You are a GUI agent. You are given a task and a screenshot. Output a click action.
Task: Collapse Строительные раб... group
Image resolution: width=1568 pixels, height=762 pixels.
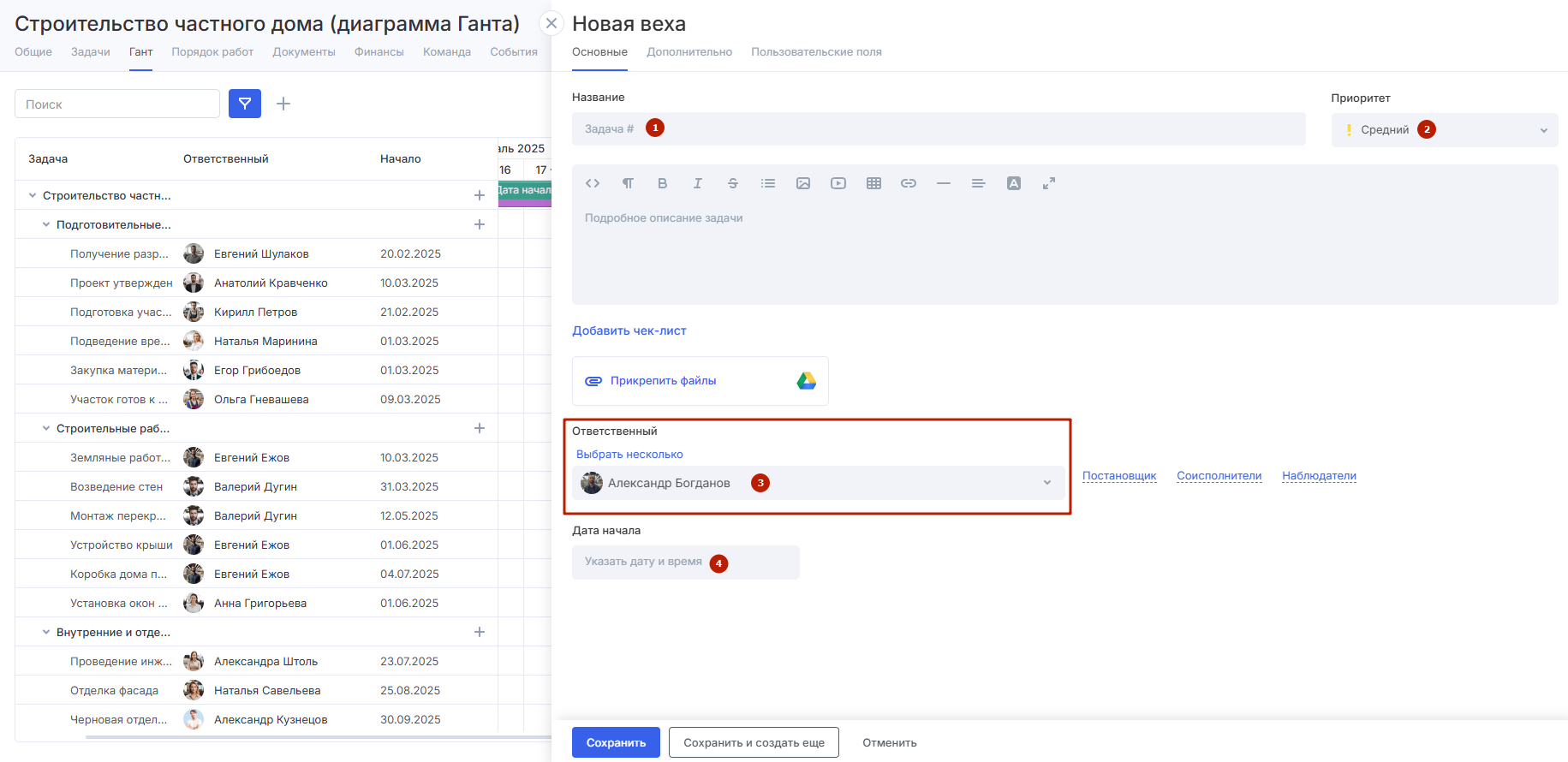[46, 428]
